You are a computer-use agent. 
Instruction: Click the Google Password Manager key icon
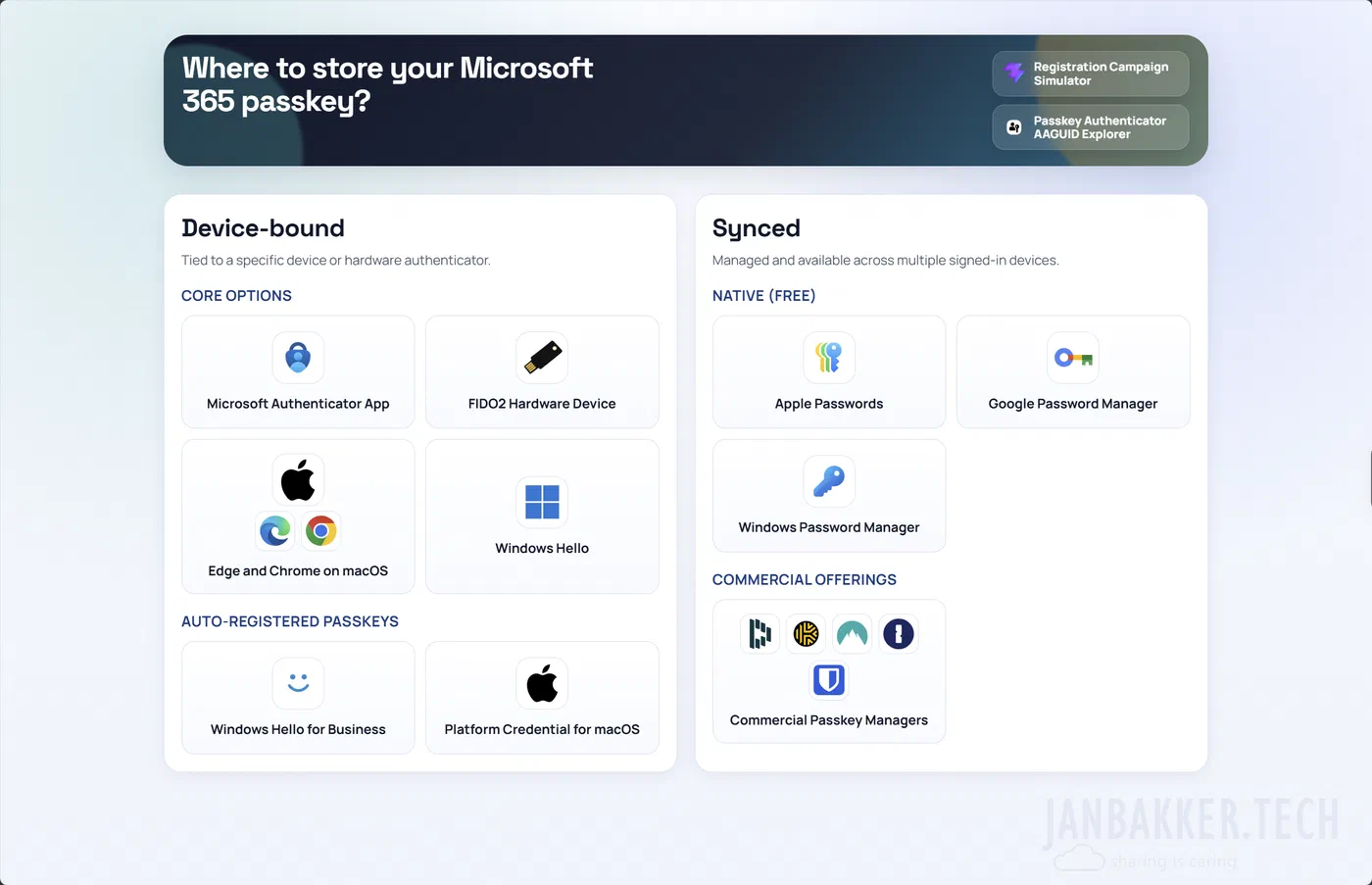pos(1073,358)
